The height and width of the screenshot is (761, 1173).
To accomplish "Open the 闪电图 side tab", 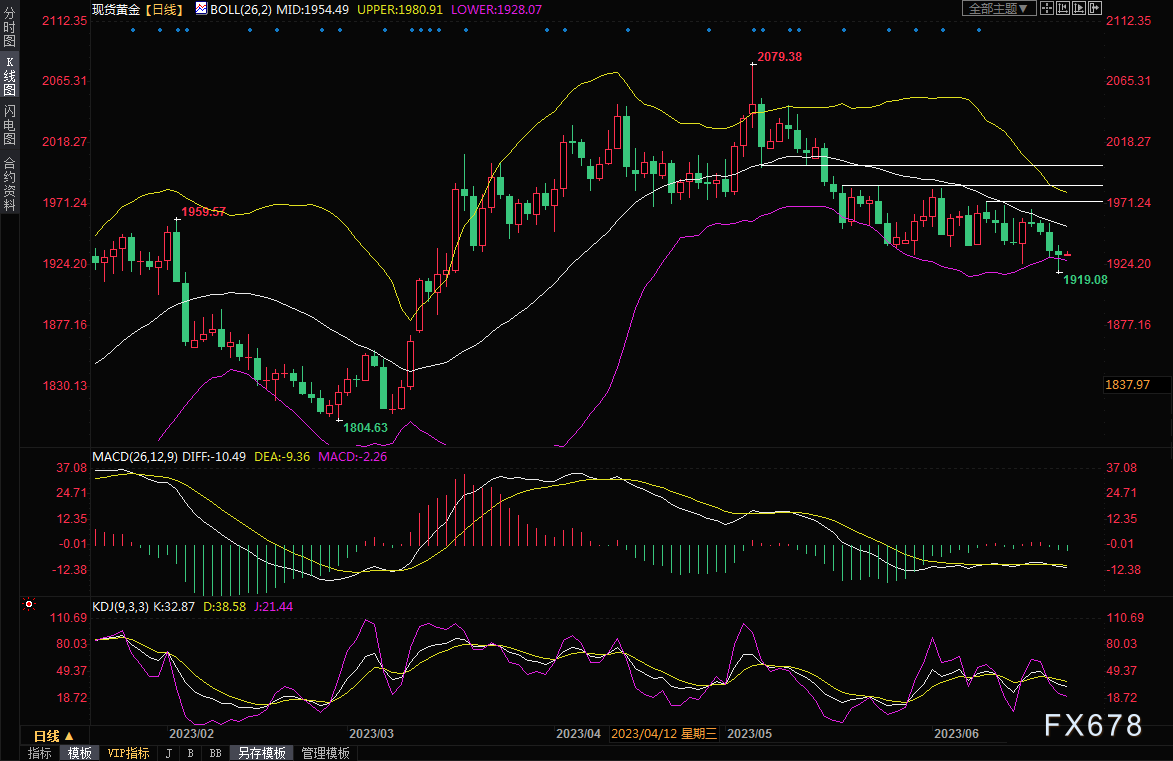I will pos(9,125).
